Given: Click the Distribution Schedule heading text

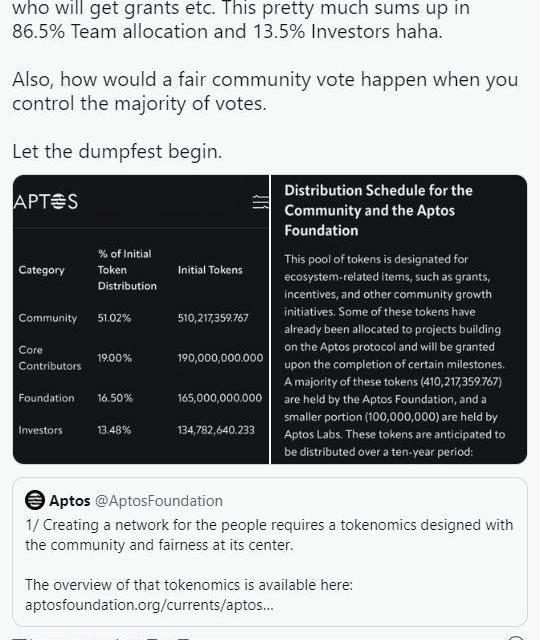Looking at the screenshot, I should (378, 210).
